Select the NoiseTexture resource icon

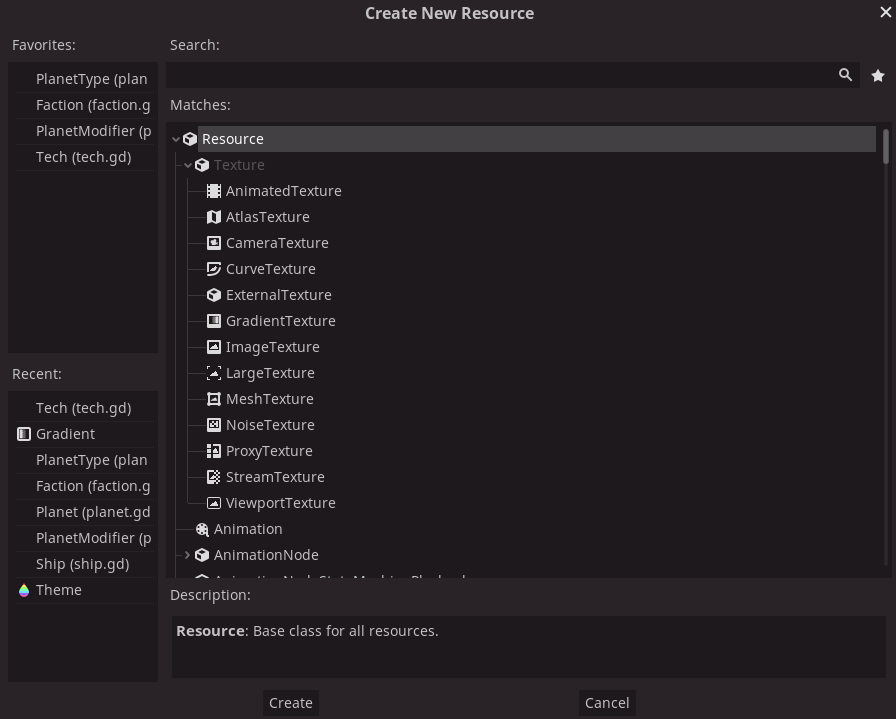click(213, 424)
